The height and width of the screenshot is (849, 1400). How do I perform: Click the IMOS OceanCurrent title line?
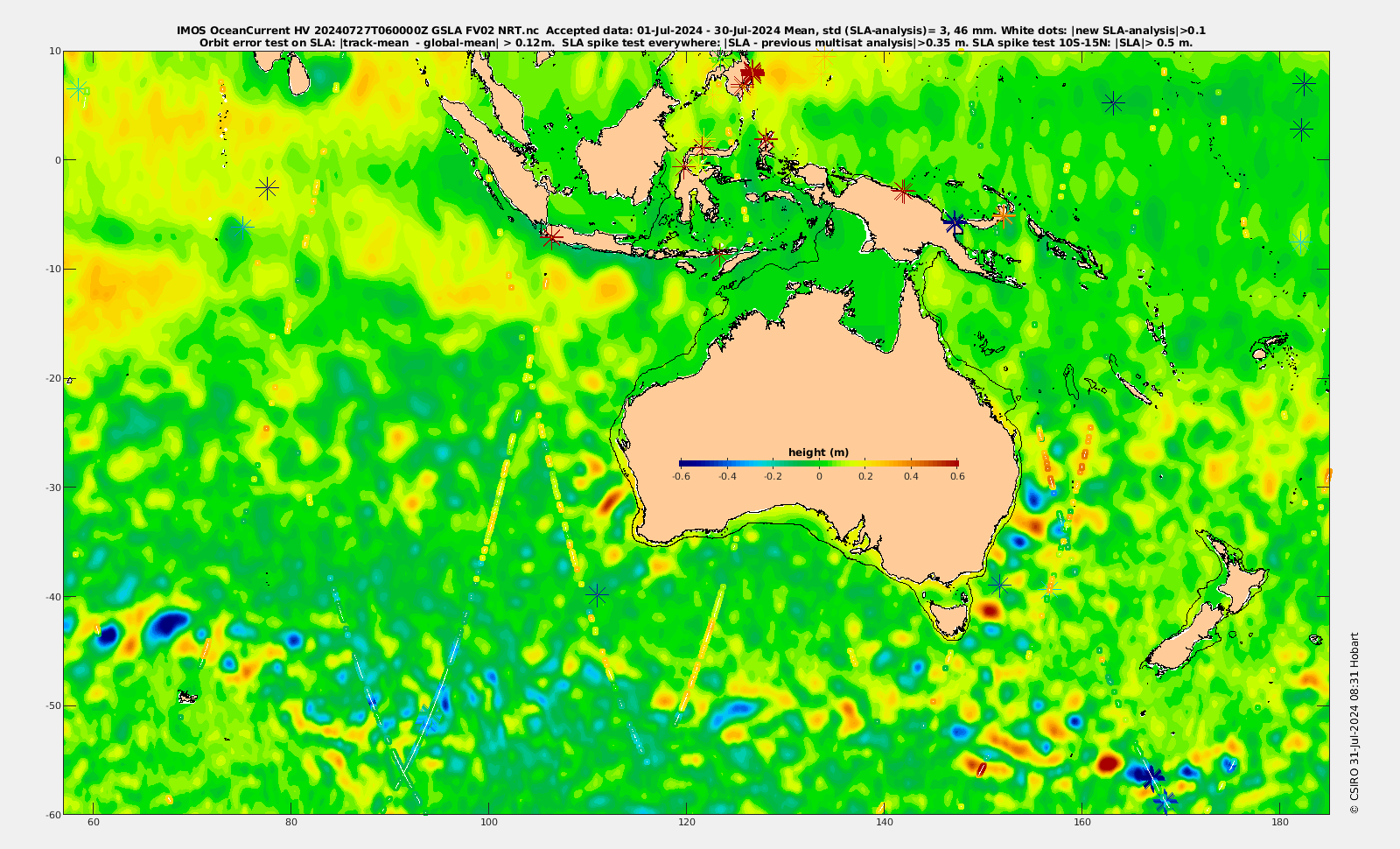691,30
